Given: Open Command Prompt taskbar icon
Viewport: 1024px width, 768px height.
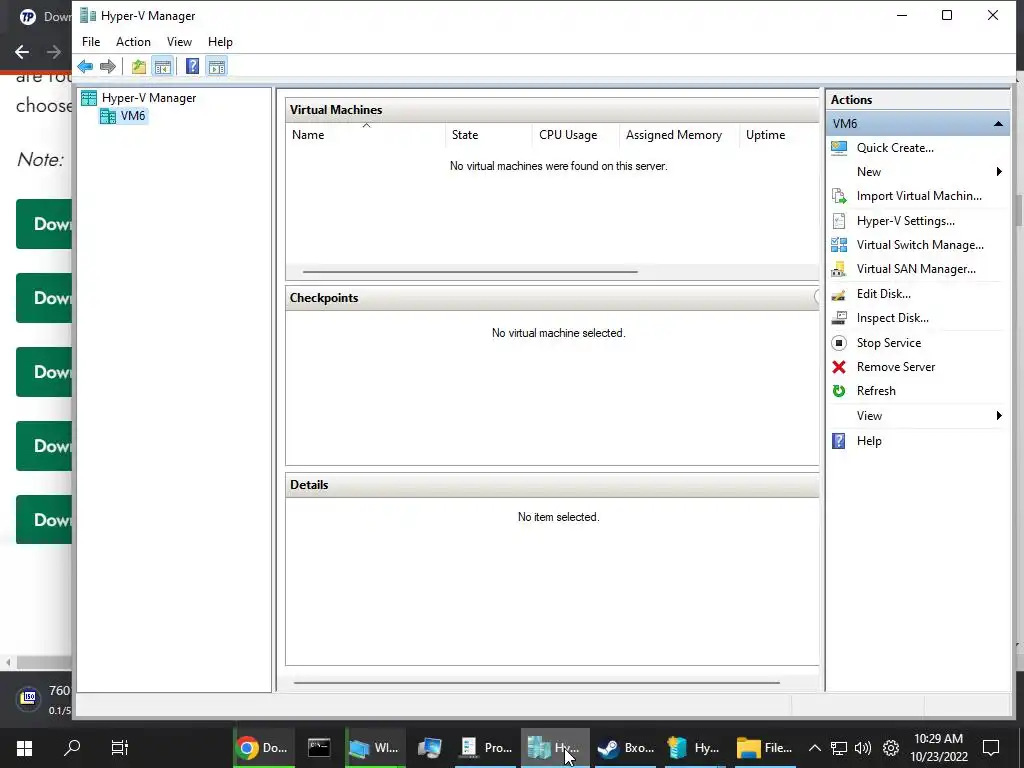Looking at the screenshot, I should 319,748.
